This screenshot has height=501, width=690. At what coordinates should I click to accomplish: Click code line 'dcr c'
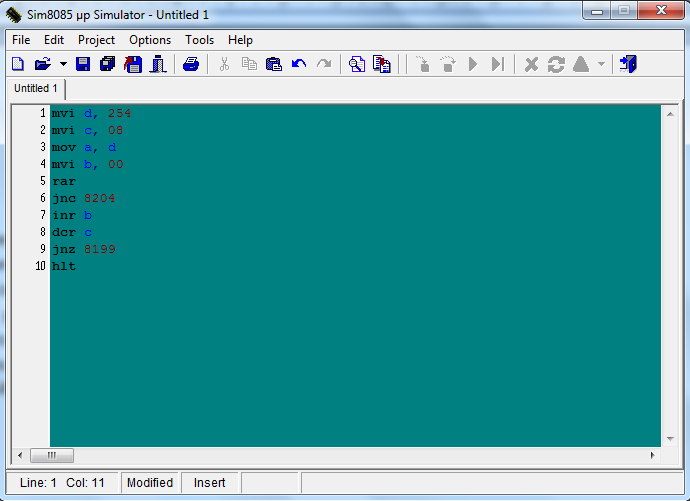click(x=72, y=232)
